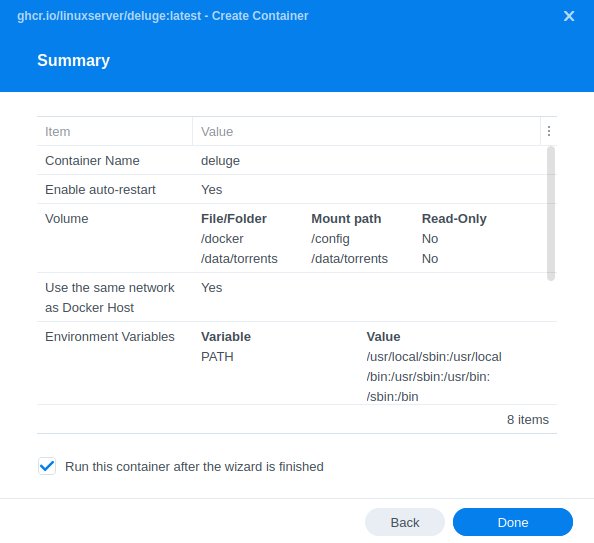594x543 pixels.
Task: Close the Create Container dialog
Action: coord(569,16)
